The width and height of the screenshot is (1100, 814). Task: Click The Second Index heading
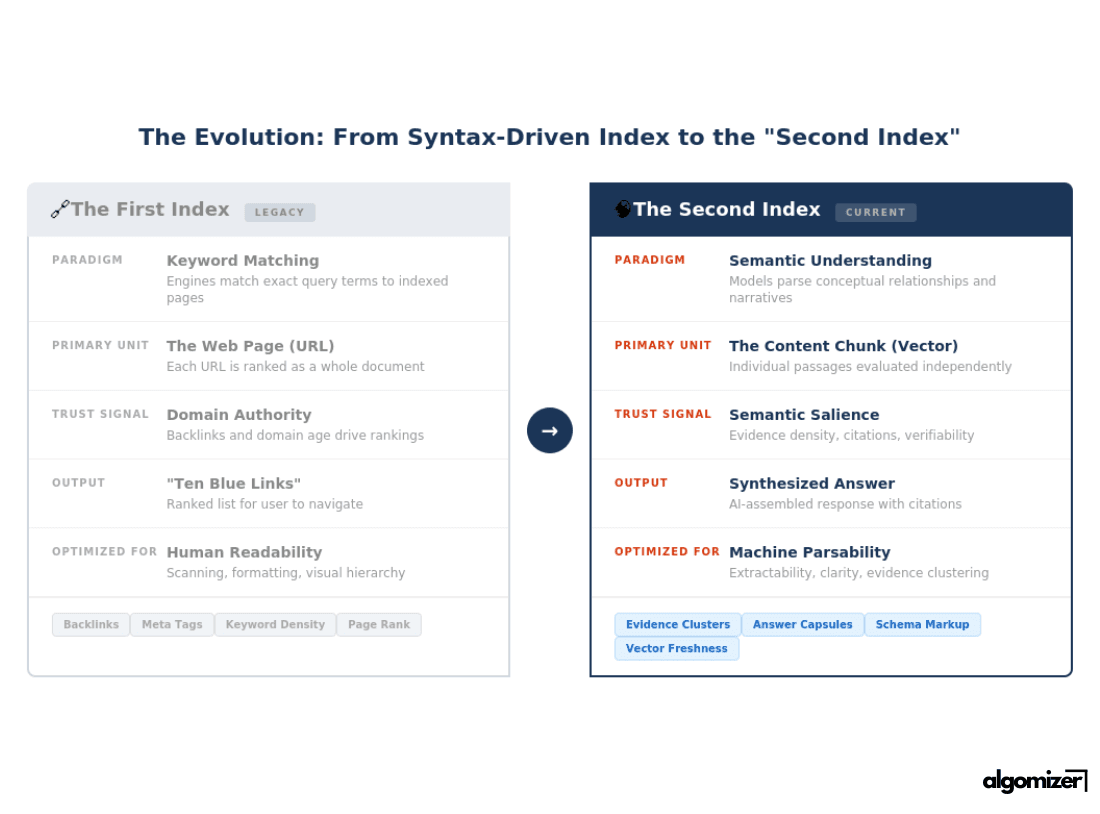(727, 209)
